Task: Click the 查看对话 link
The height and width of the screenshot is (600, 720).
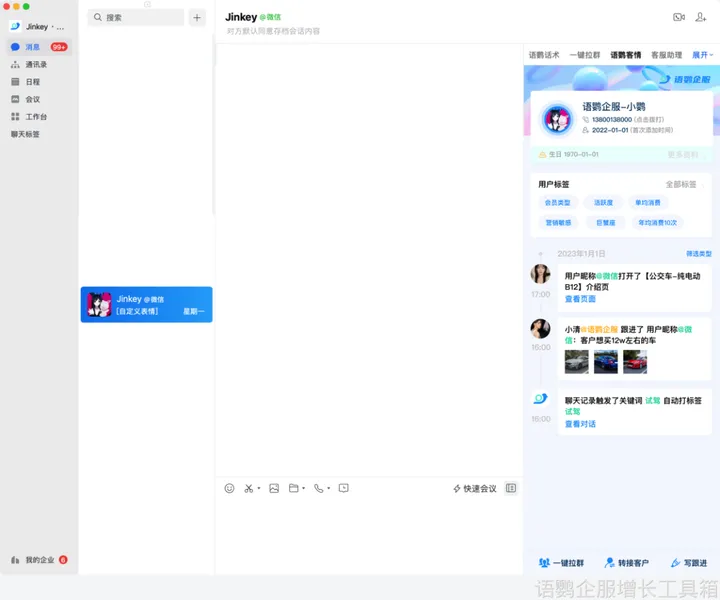Action: tap(580, 424)
